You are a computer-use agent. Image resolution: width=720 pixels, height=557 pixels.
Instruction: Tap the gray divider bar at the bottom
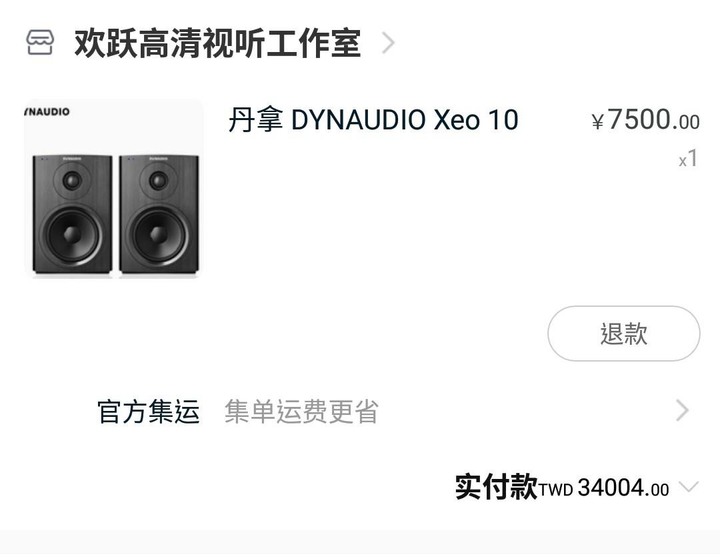(x=360, y=543)
